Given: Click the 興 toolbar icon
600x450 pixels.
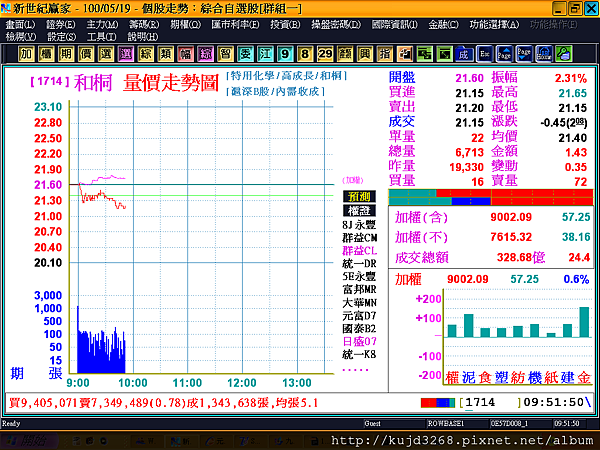Looking at the screenshot, I should [x=365, y=54].
